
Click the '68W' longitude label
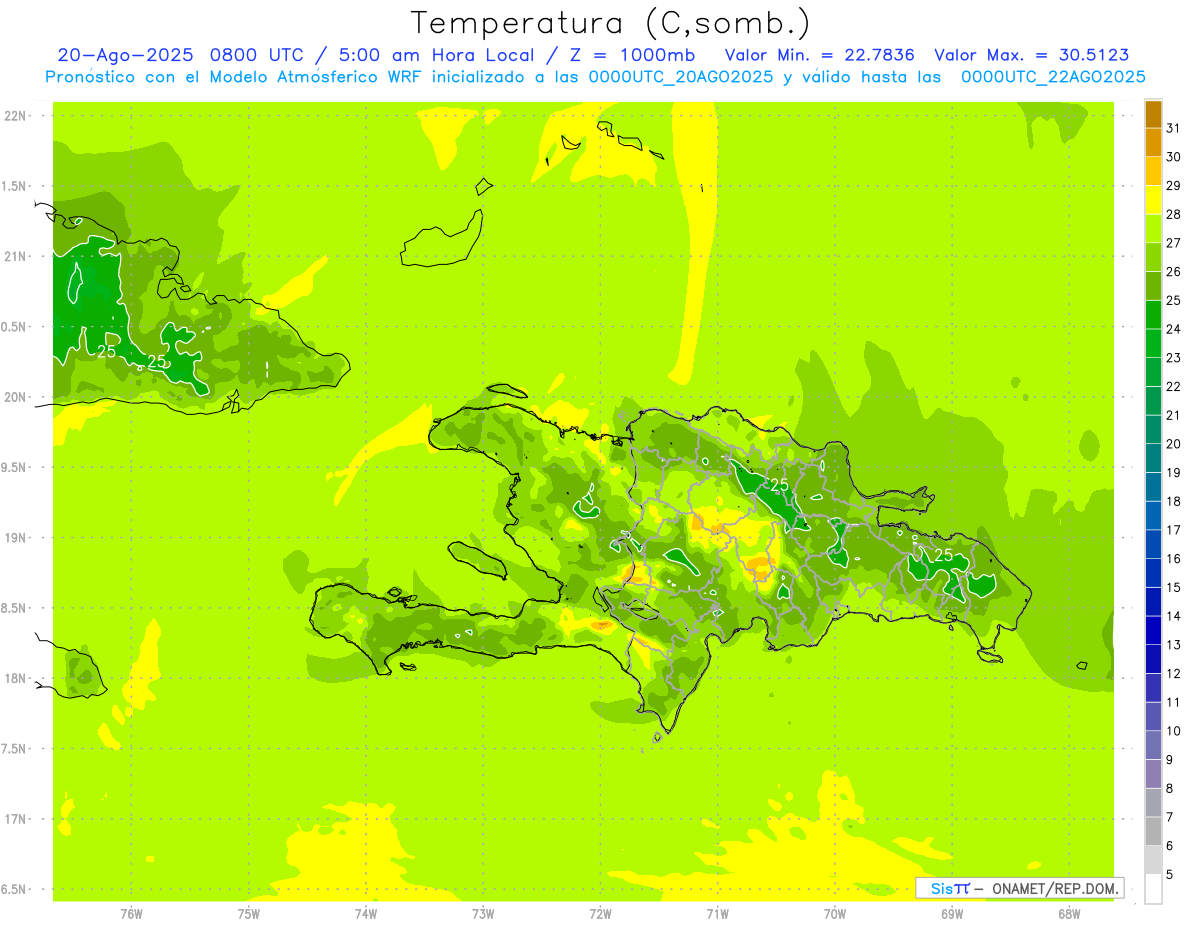pyautogui.click(x=1069, y=913)
